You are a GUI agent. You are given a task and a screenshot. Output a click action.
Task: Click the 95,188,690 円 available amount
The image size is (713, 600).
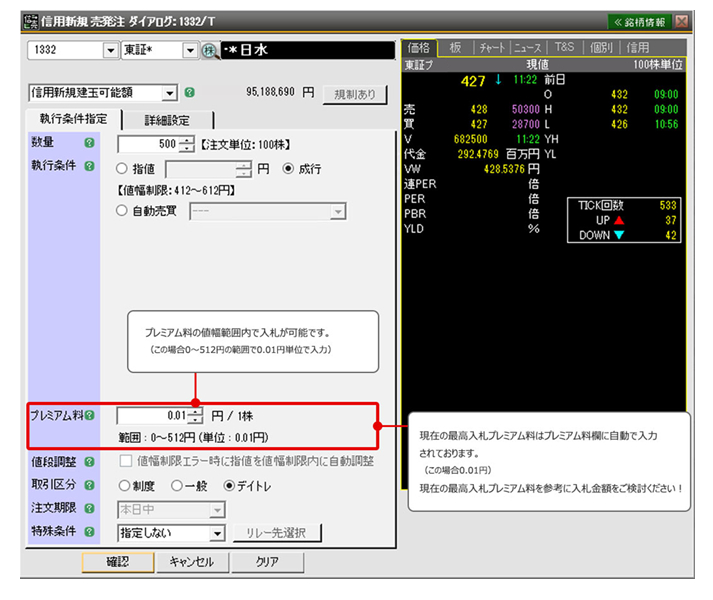pos(280,92)
